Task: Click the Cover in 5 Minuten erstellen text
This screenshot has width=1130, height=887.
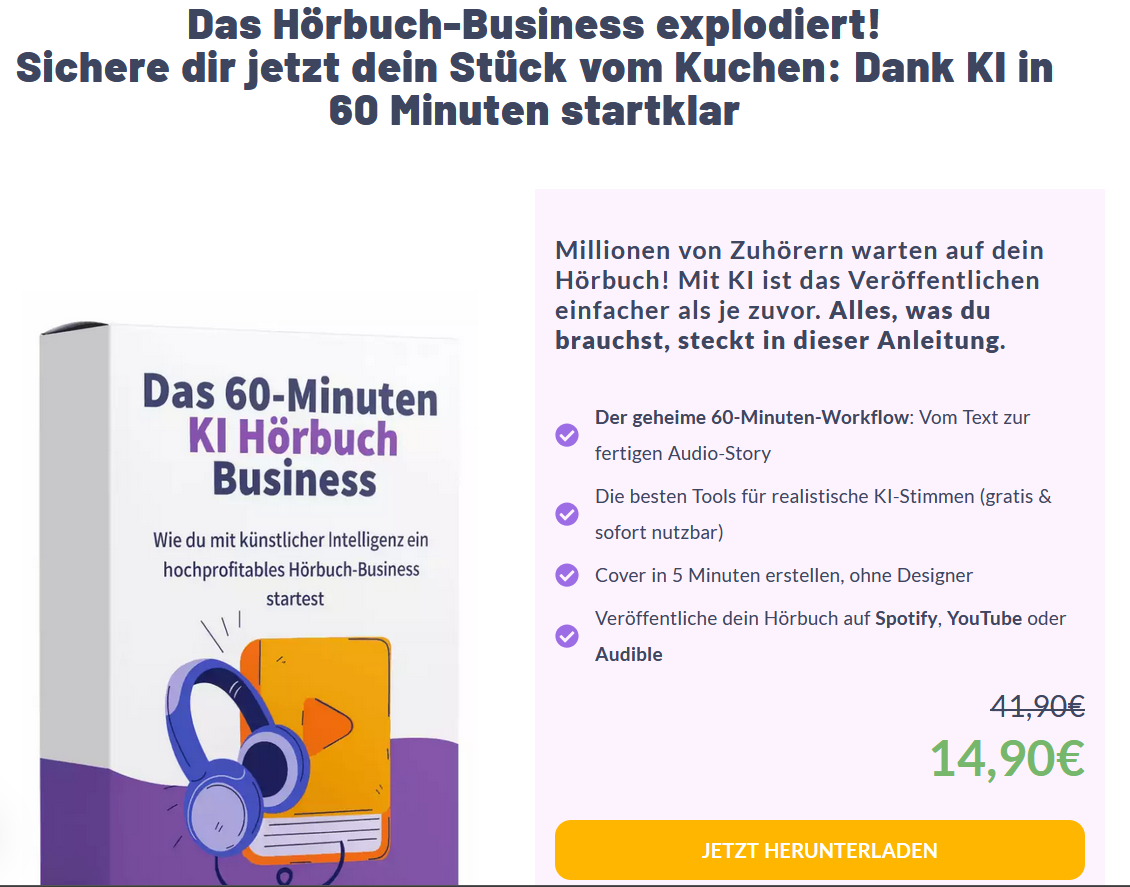Action: (783, 575)
